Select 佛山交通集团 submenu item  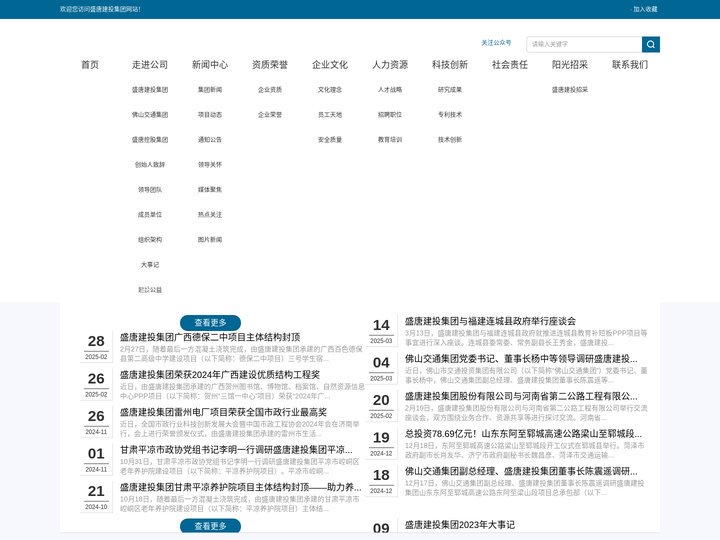tap(150, 114)
